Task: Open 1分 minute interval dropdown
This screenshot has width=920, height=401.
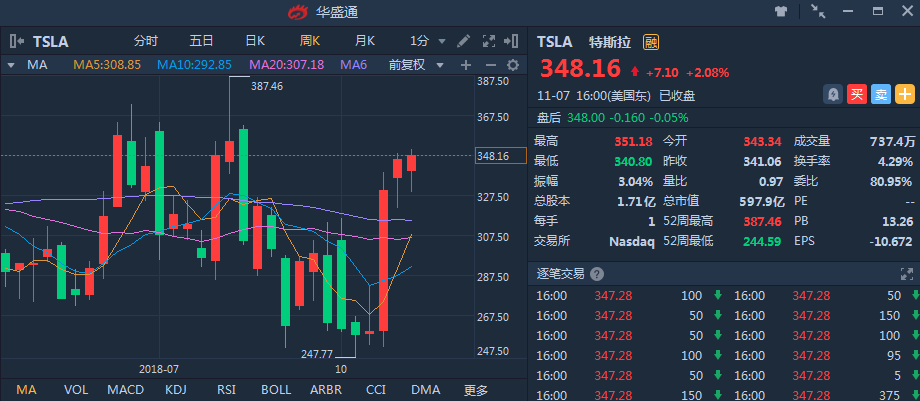Action: point(442,42)
